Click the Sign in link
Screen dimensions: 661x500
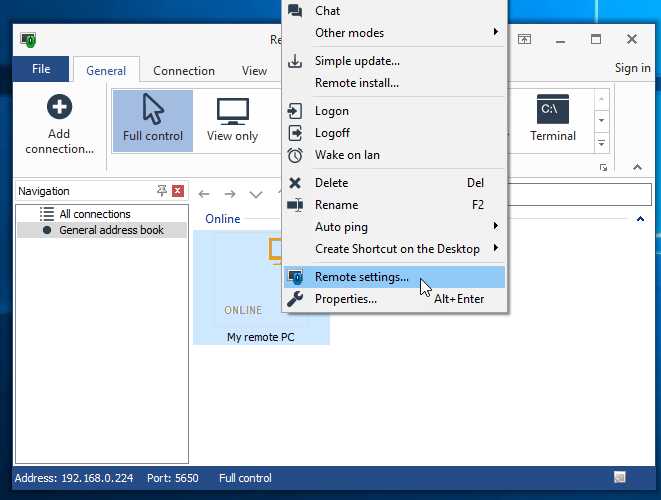[x=632, y=68]
